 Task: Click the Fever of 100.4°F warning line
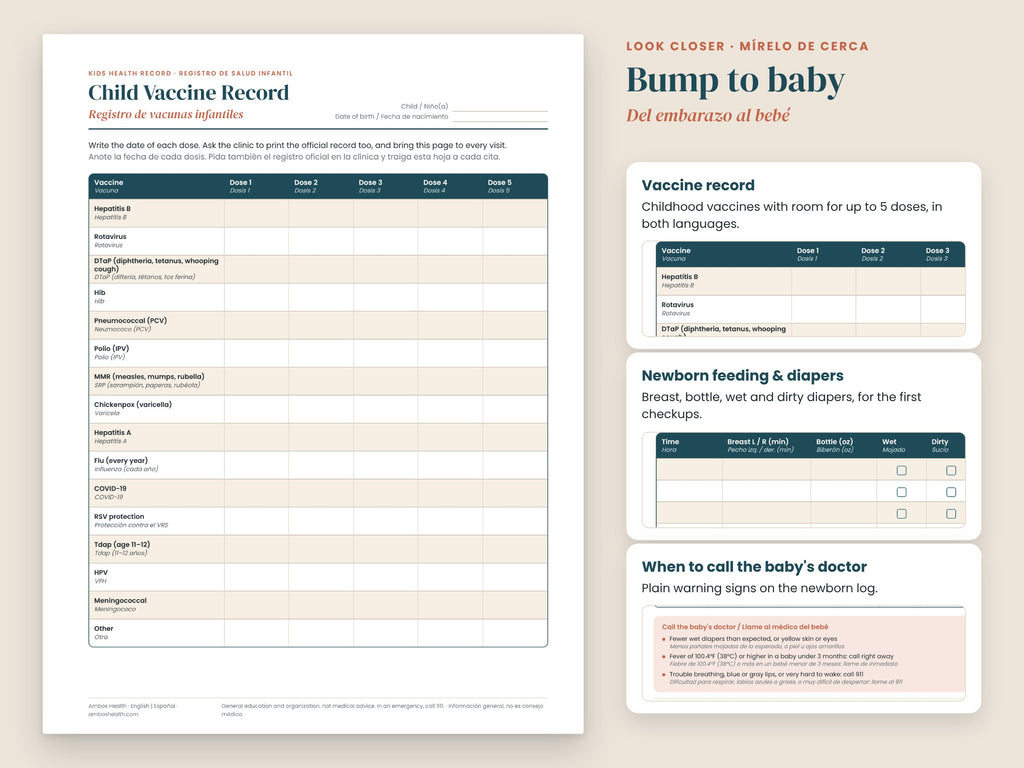click(x=782, y=656)
